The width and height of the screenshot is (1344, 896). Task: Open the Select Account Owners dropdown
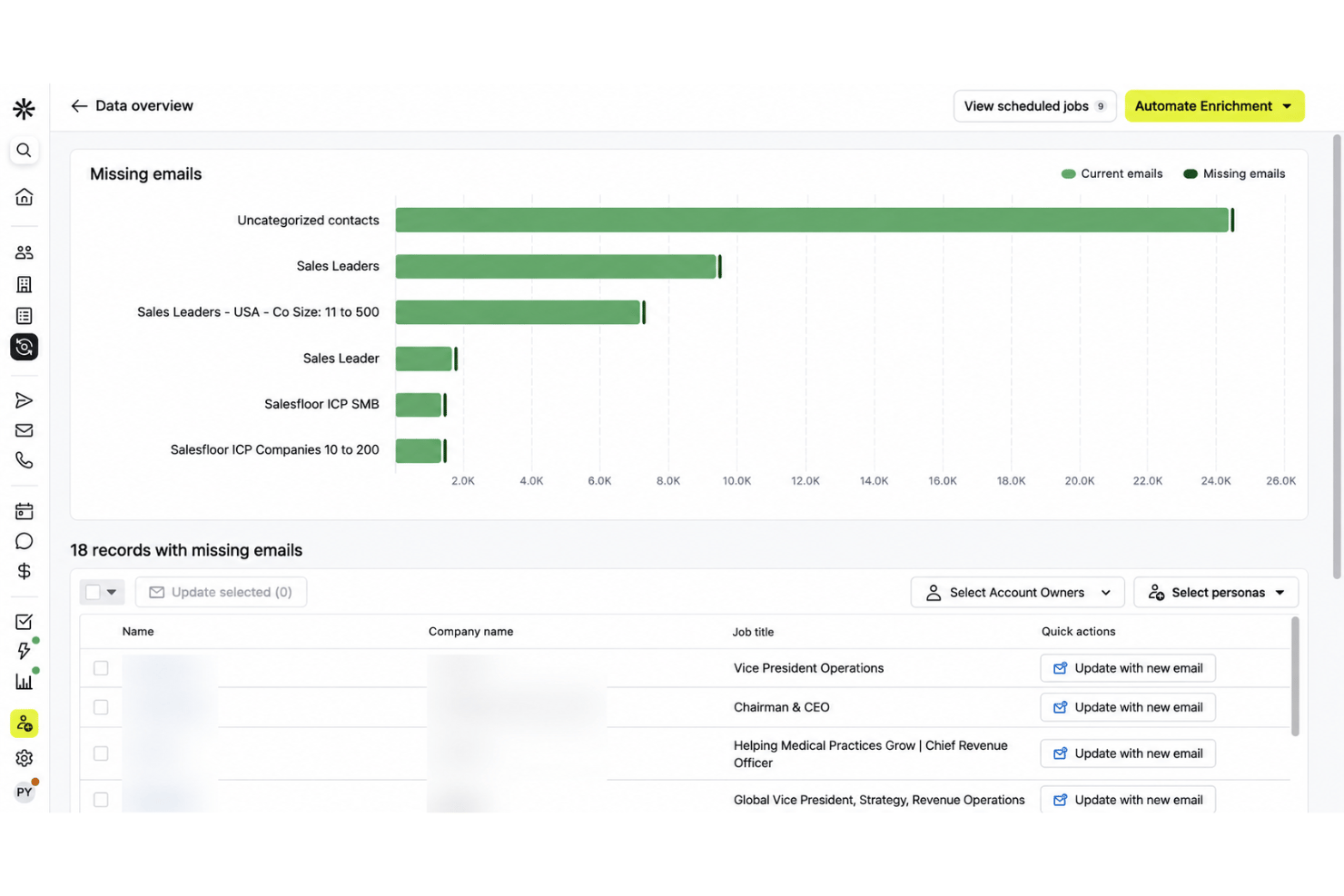coord(1017,593)
